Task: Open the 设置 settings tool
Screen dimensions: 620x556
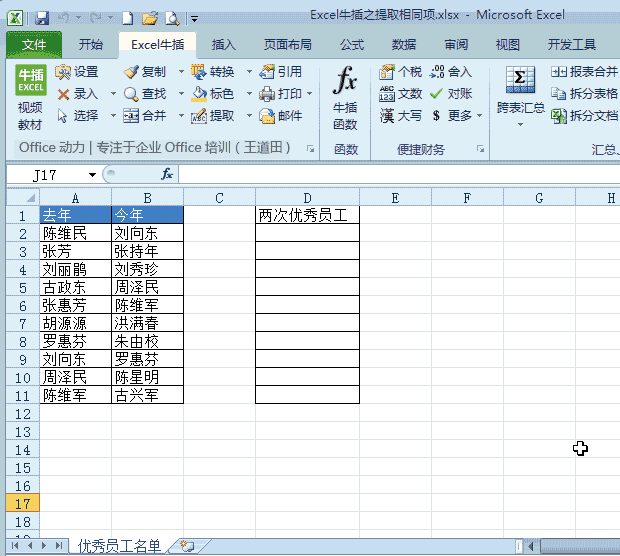Action: [77, 72]
